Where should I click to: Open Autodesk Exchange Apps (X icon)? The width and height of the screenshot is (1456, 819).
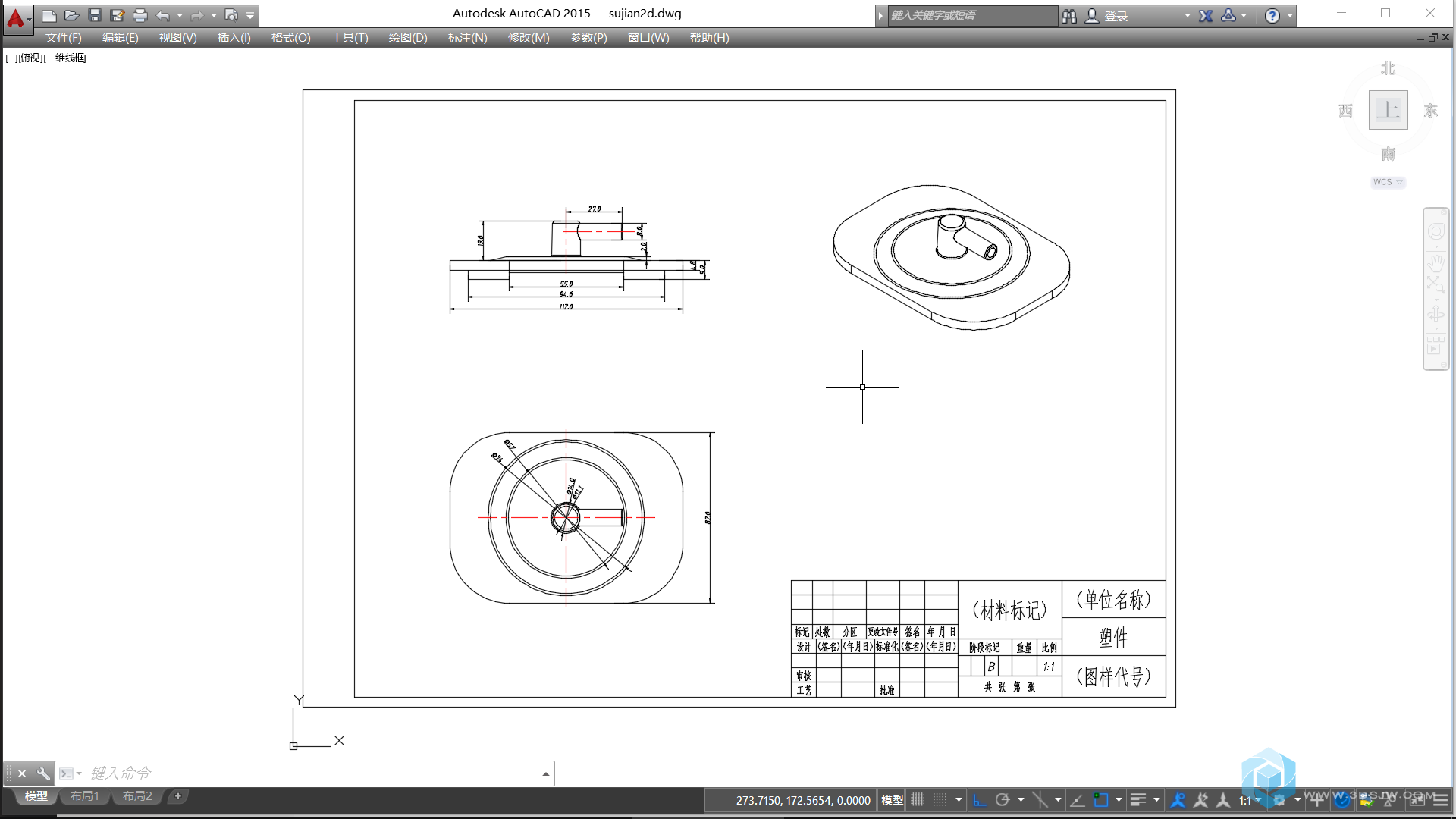click(1206, 16)
